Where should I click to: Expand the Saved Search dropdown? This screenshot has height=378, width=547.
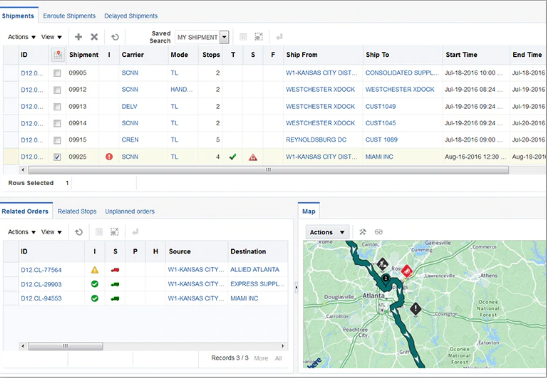[224, 37]
